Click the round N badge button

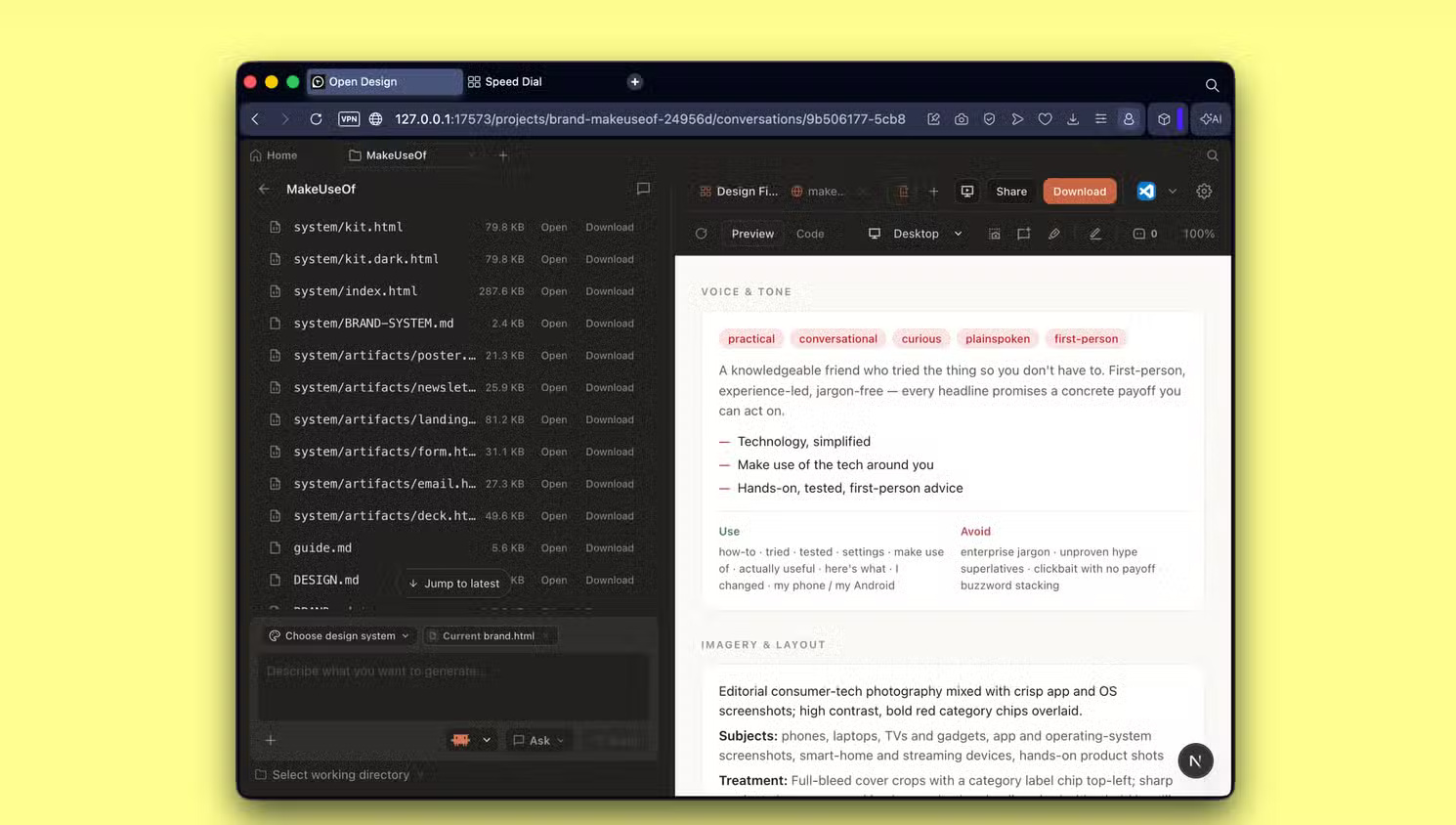[1195, 760]
